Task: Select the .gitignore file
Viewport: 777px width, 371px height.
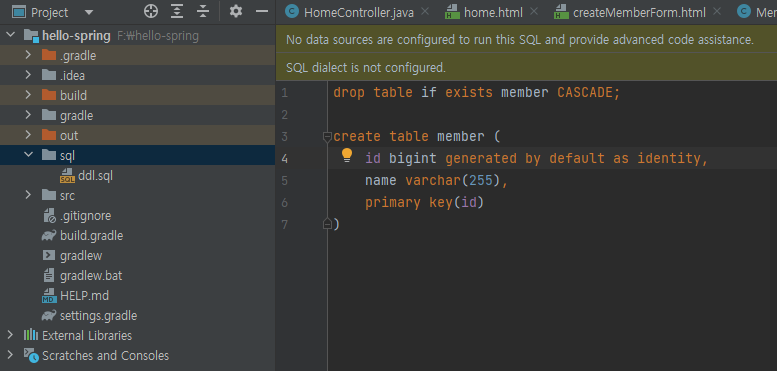Action: [85, 215]
